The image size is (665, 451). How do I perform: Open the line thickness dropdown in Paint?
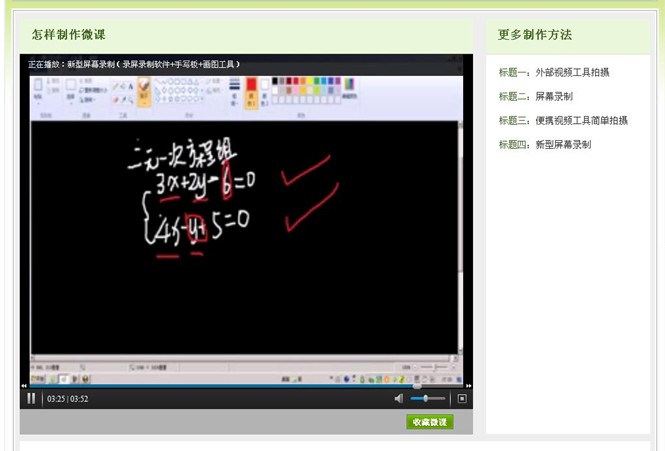pyautogui.click(x=234, y=90)
